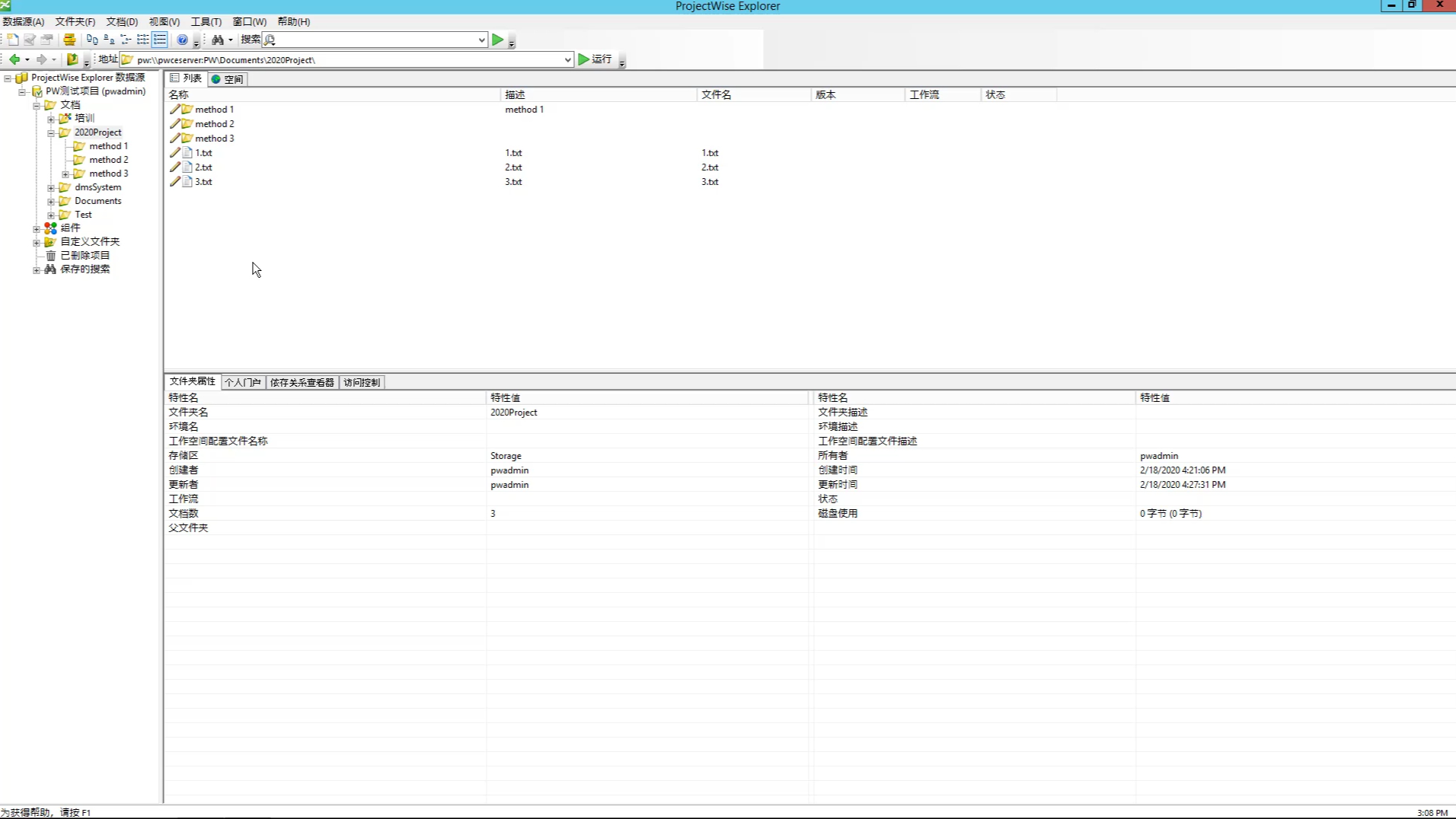Screen dimensions: 1456x819
Task: Switch to the 列表 tab
Action: point(186,78)
